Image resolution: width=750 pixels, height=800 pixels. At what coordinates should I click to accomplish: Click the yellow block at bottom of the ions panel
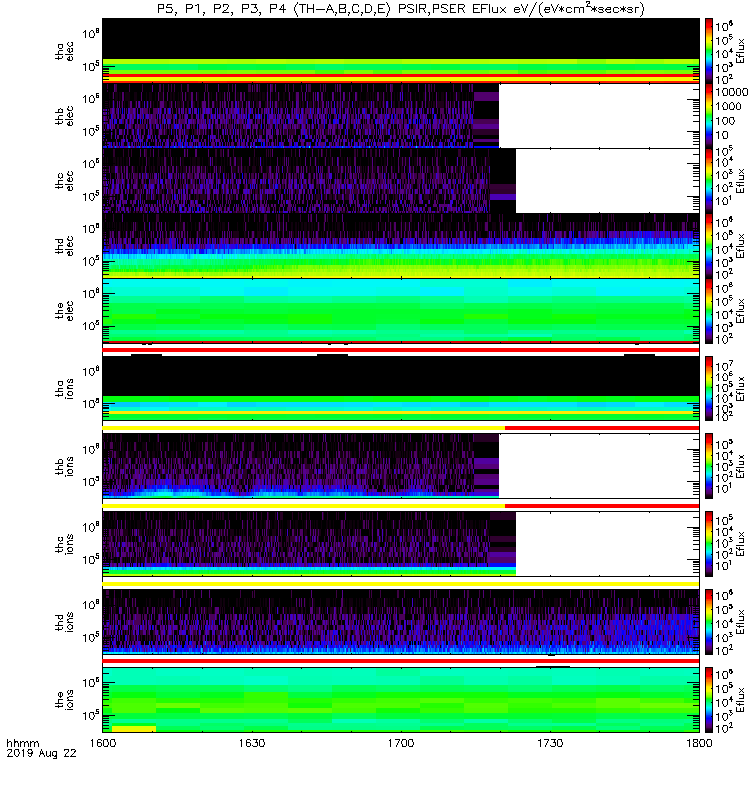134,729
